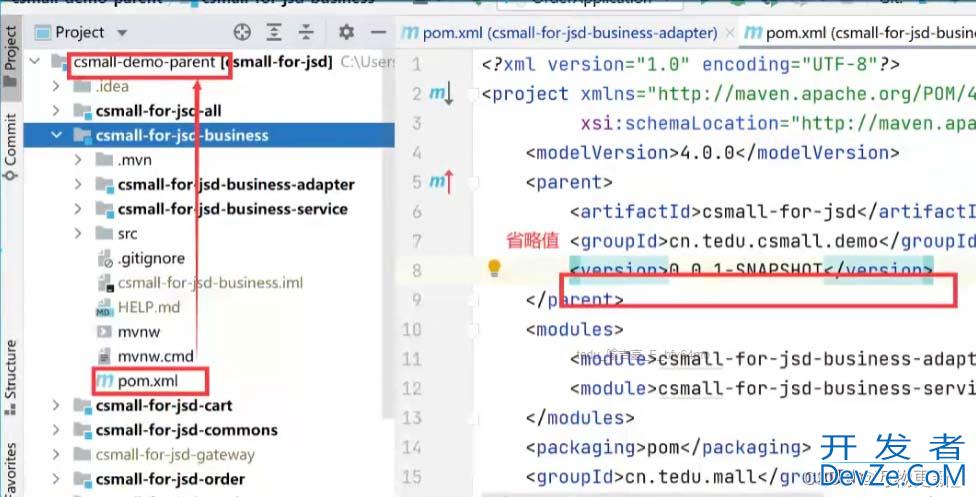Select the HELP.md file
This screenshot has height=497, width=976.
pos(209,307)
